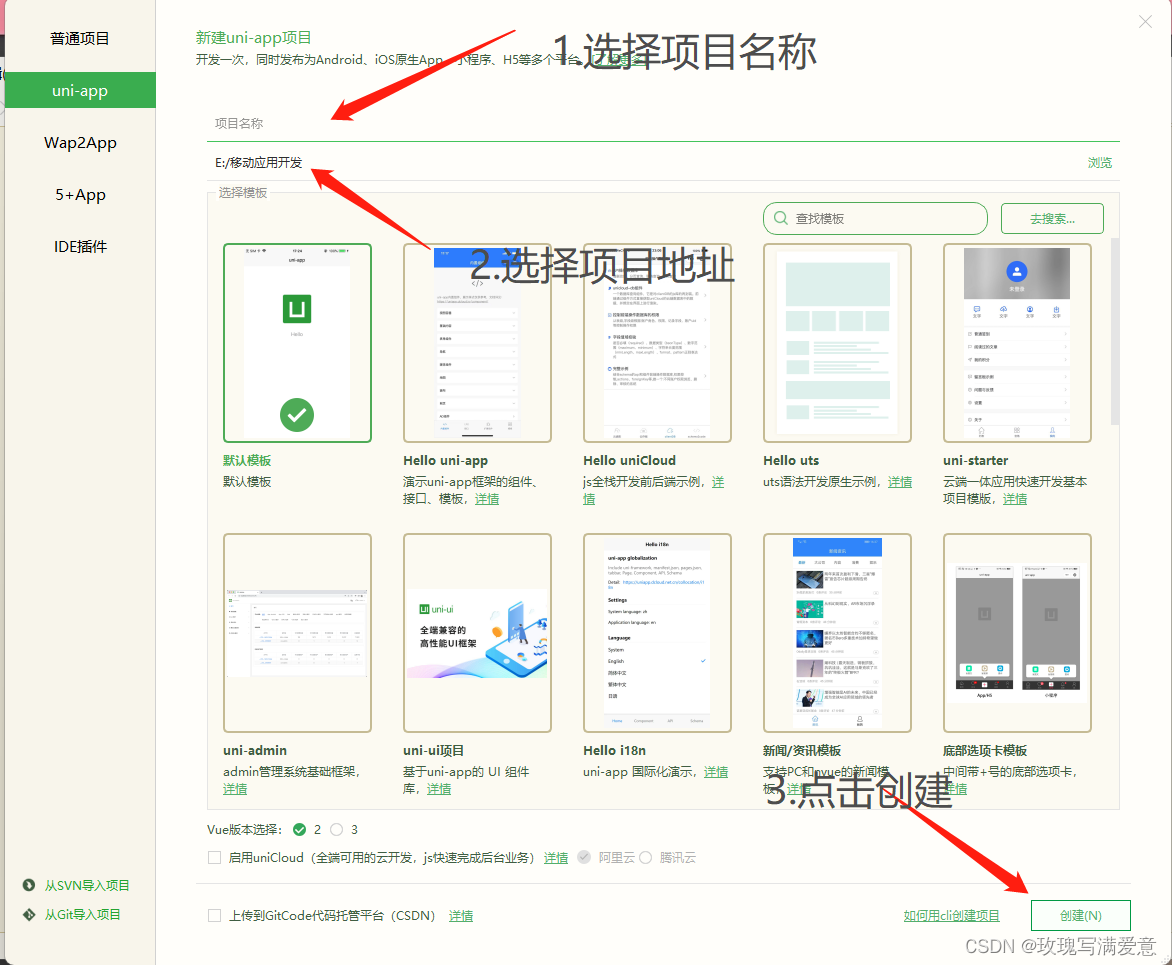Click the search magnifier icon in 查找模板

click(x=780, y=218)
